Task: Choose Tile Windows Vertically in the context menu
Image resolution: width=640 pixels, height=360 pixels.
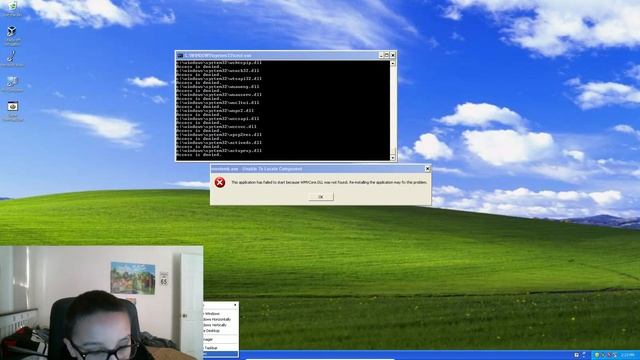Action: (220, 325)
